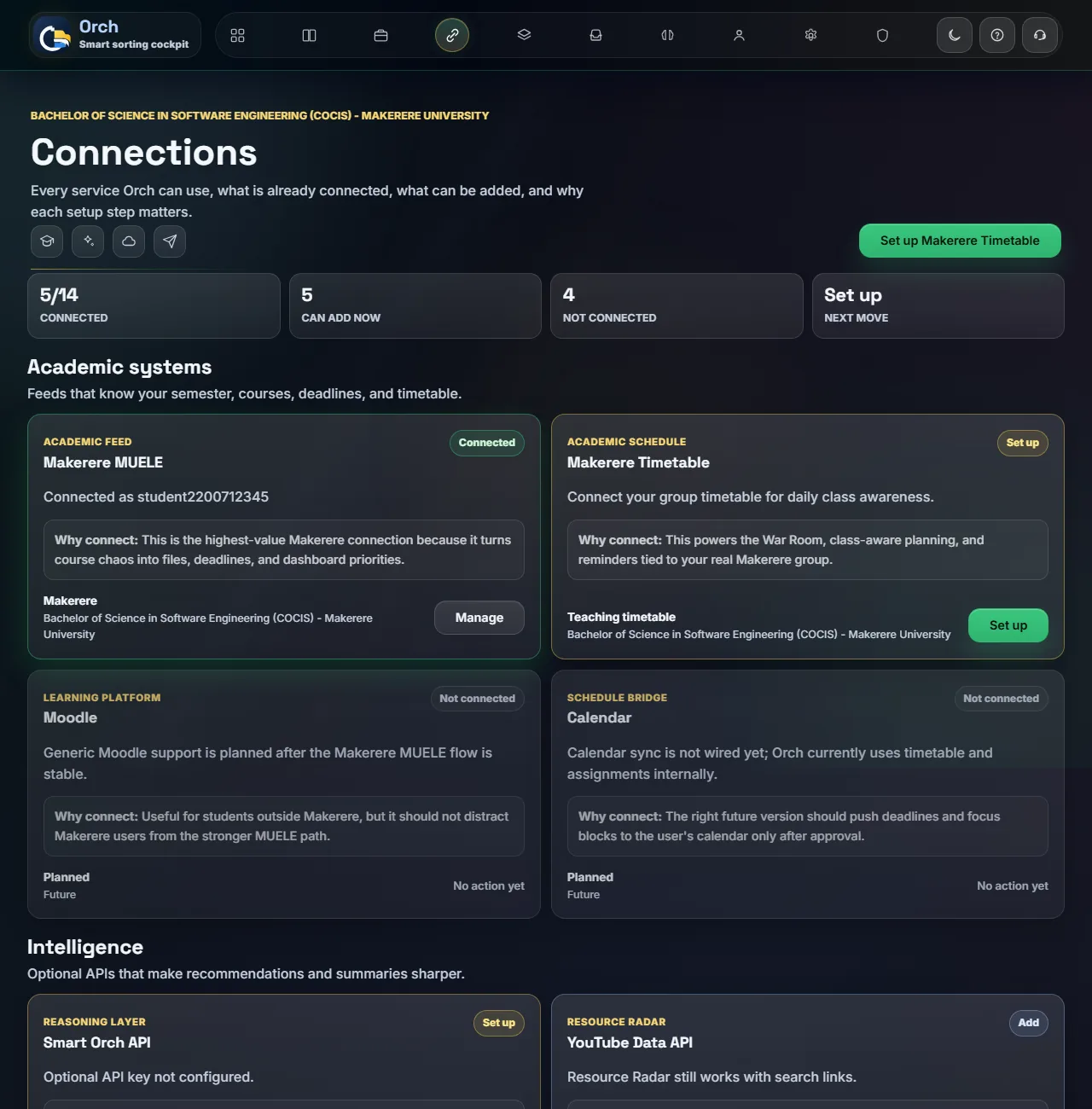Open the profile person icon in navigation
This screenshot has height=1109, width=1092.
coord(739,35)
